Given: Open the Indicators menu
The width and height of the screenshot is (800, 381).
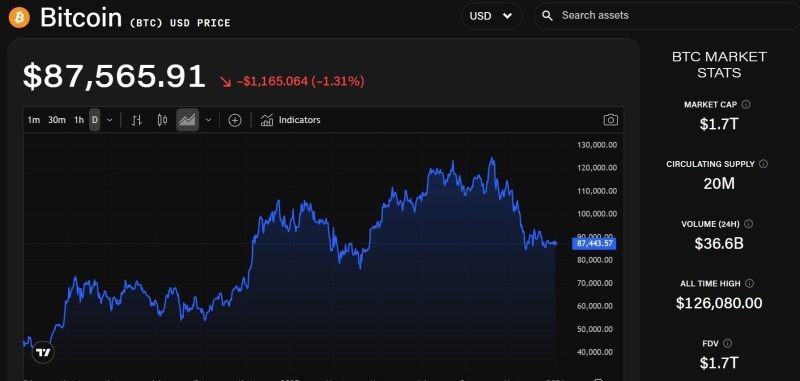Looking at the screenshot, I should (290, 120).
